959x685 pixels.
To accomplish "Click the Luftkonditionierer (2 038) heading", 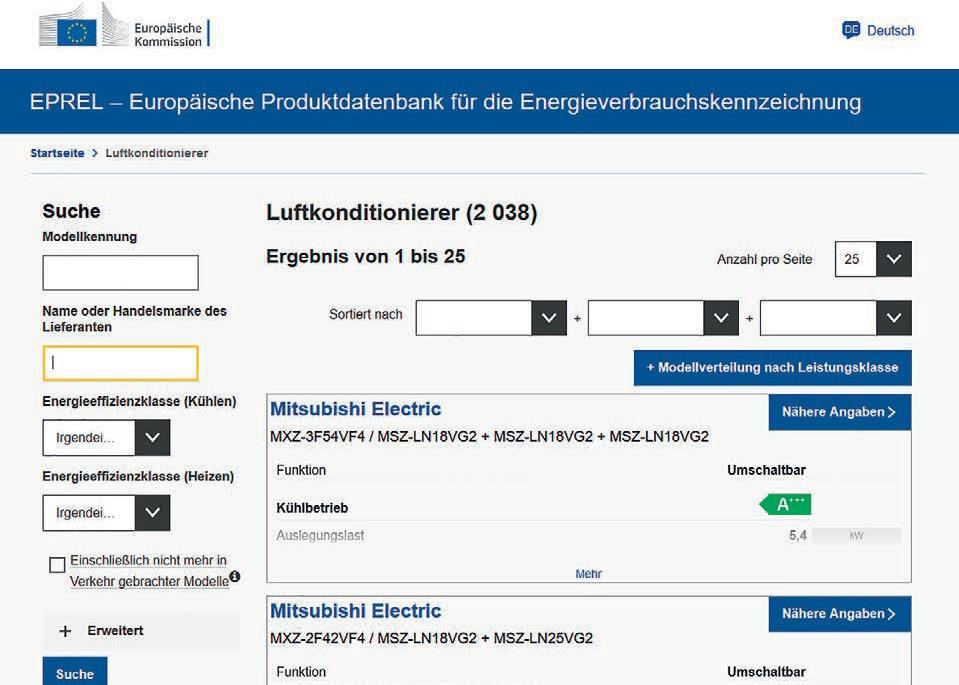I will click(402, 213).
